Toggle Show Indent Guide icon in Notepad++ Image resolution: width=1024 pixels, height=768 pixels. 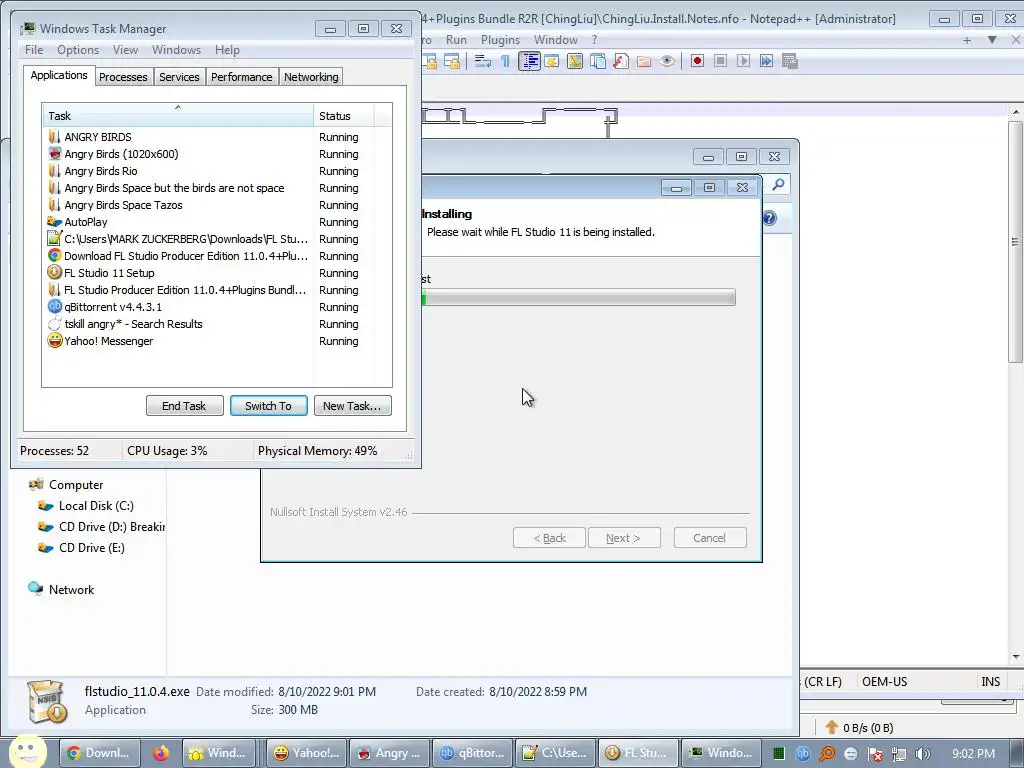pyautogui.click(x=529, y=61)
